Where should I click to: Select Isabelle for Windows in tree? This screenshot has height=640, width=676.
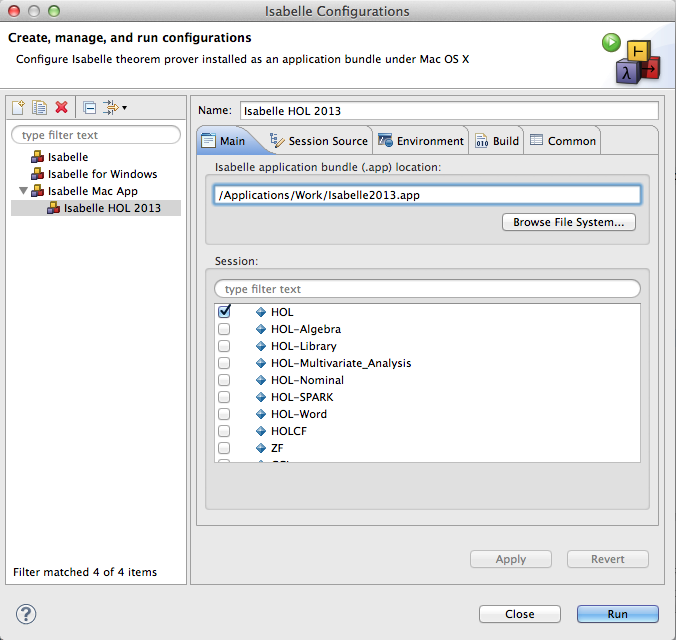(x=103, y=174)
